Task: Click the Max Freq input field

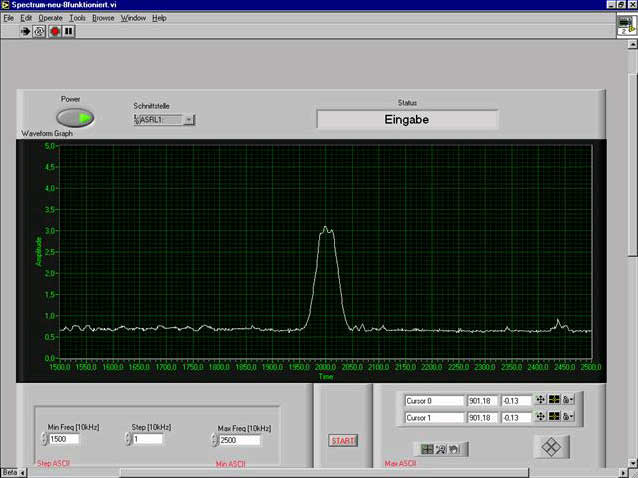Action: tap(240, 440)
